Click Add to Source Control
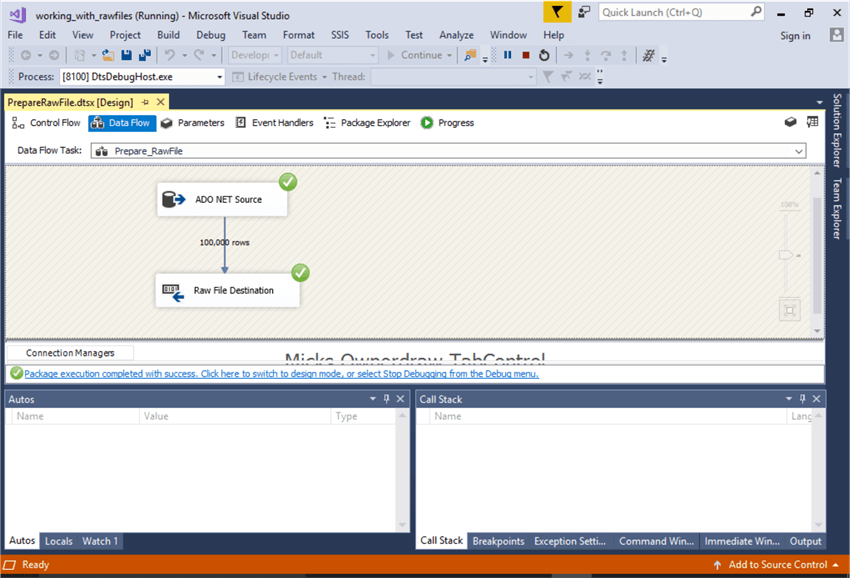 click(x=777, y=564)
